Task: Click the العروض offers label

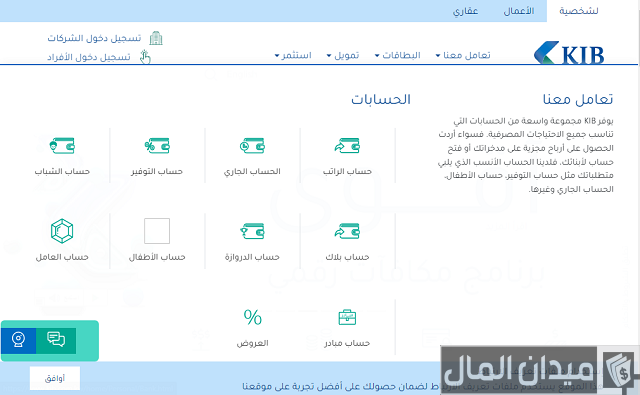Action: (252, 343)
